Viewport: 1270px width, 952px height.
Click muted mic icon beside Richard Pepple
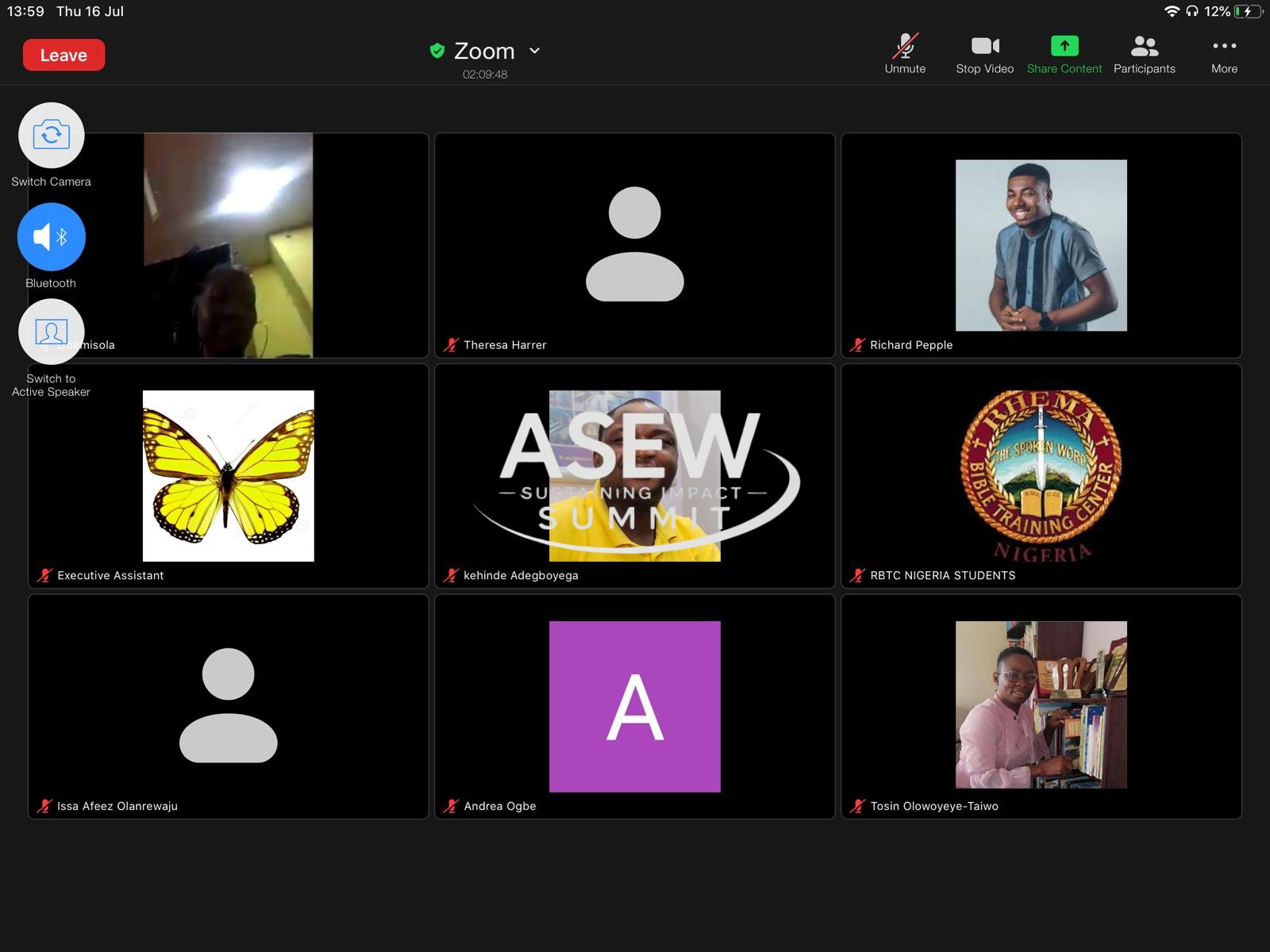point(857,344)
